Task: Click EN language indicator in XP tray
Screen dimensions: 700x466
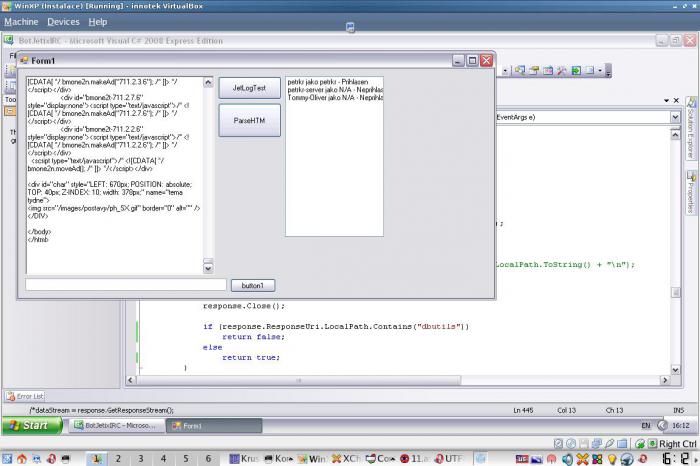Action: pyautogui.click(x=646, y=425)
